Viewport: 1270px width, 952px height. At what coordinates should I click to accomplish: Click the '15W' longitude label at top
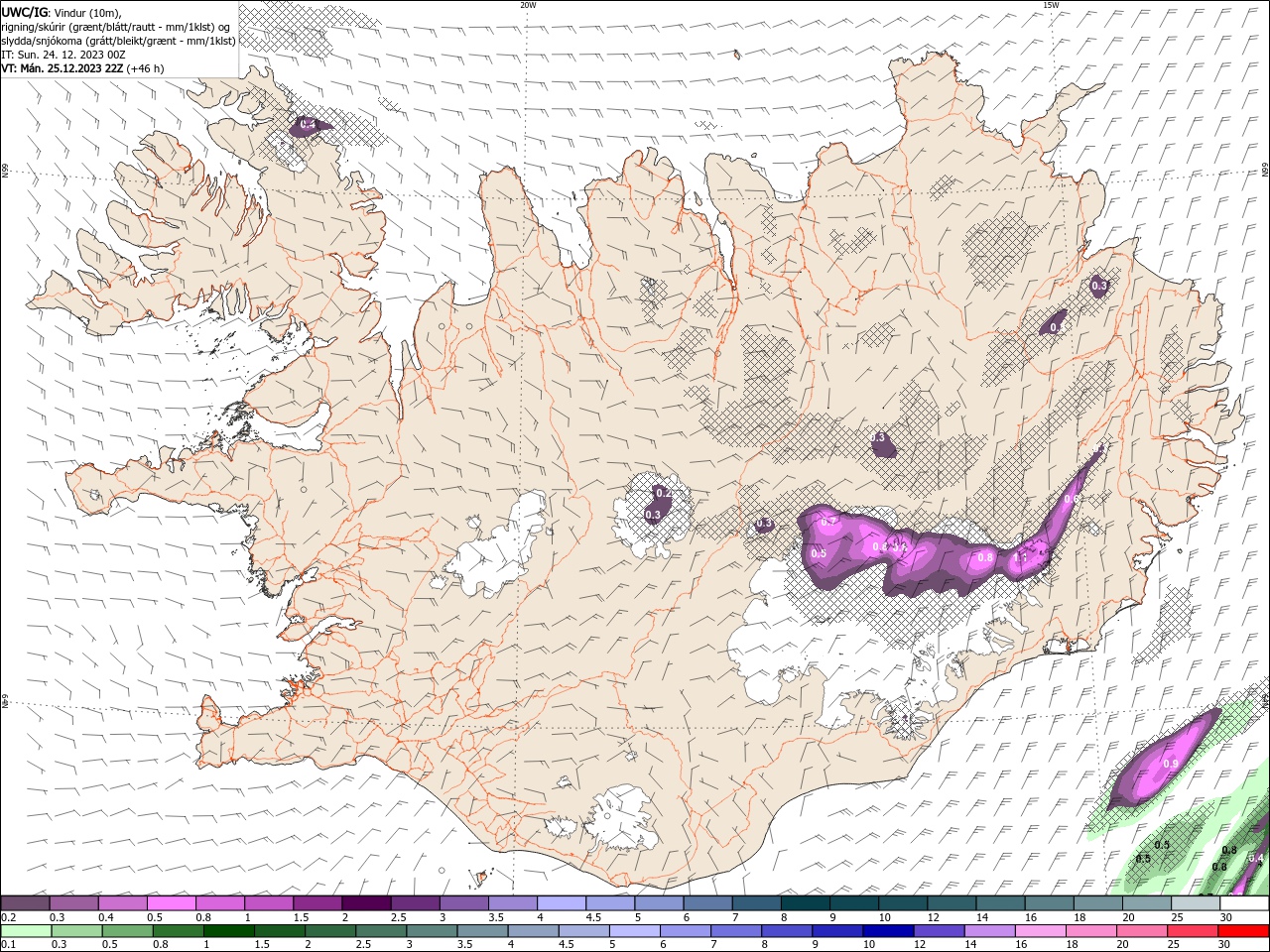(x=1051, y=5)
